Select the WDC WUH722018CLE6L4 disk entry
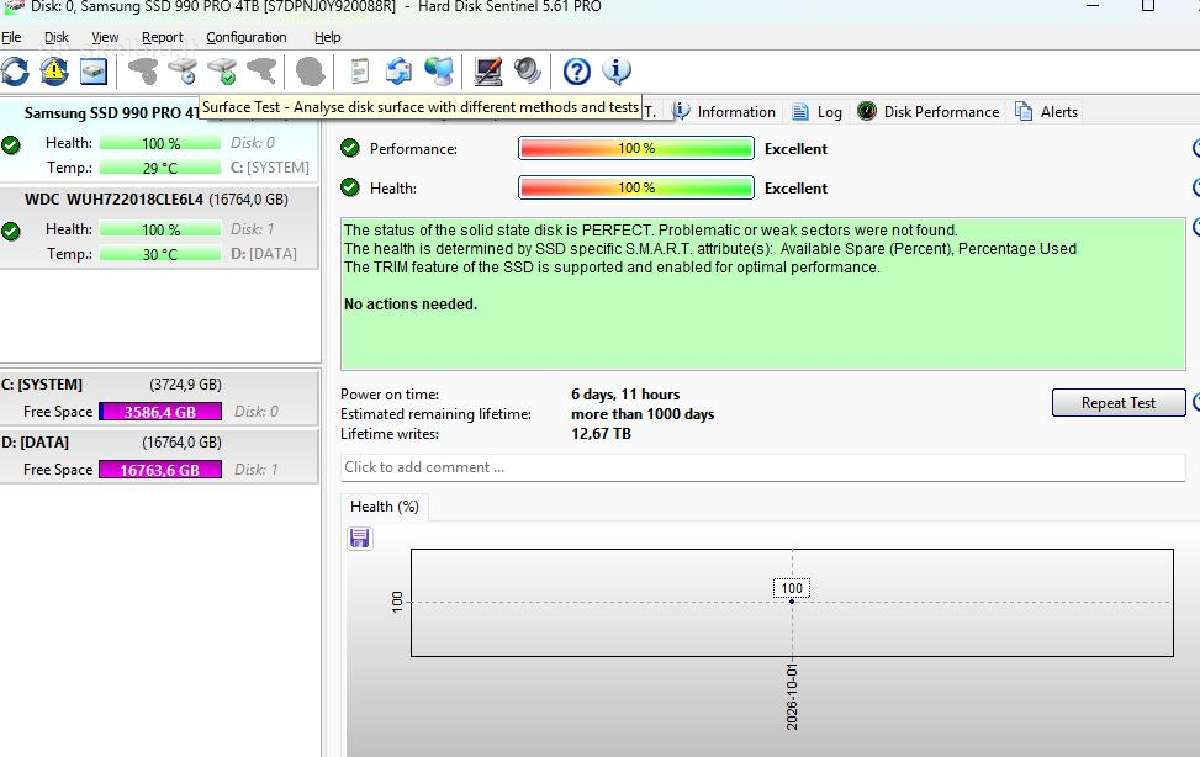 tap(159, 227)
